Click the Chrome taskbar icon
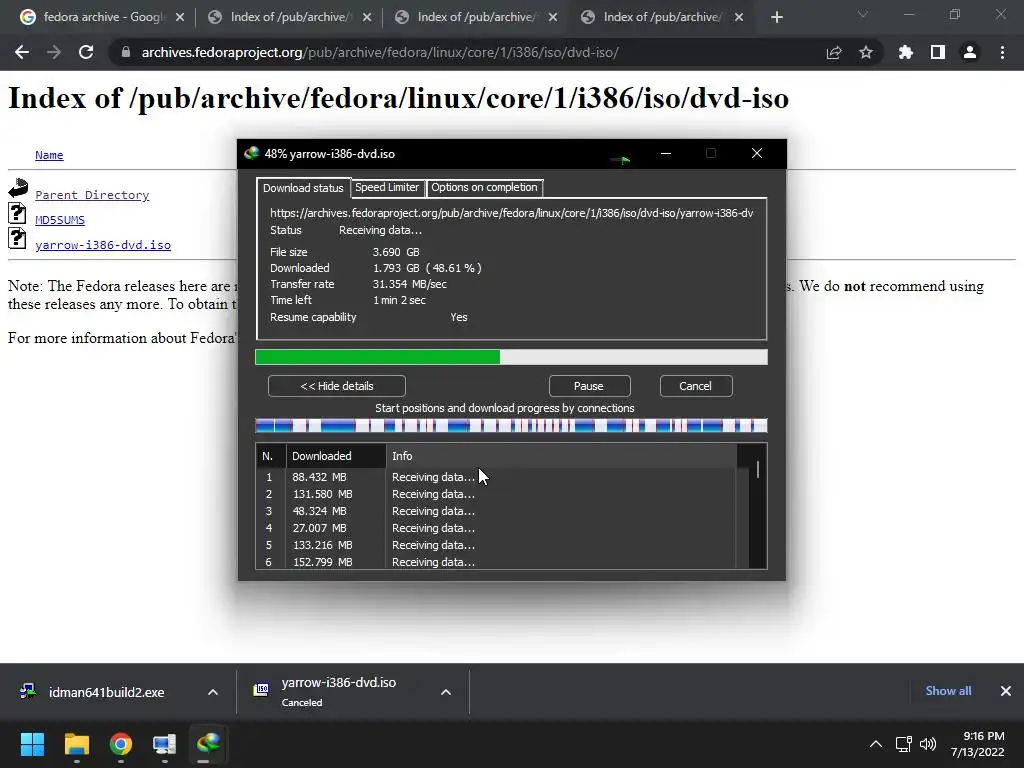The height and width of the screenshot is (768, 1024). pyautogui.click(x=121, y=744)
